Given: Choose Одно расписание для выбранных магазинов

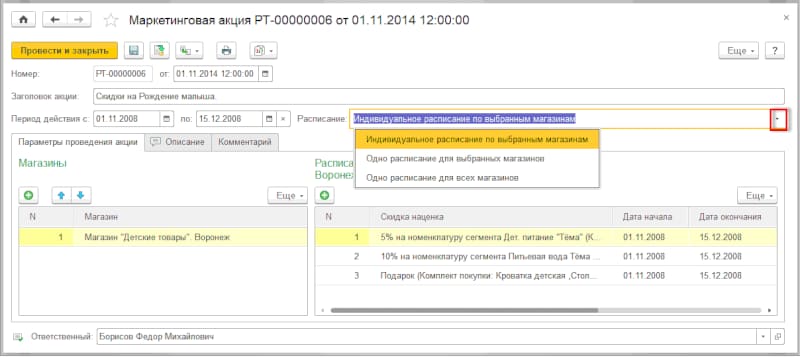Looking at the screenshot, I should [x=477, y=159].
